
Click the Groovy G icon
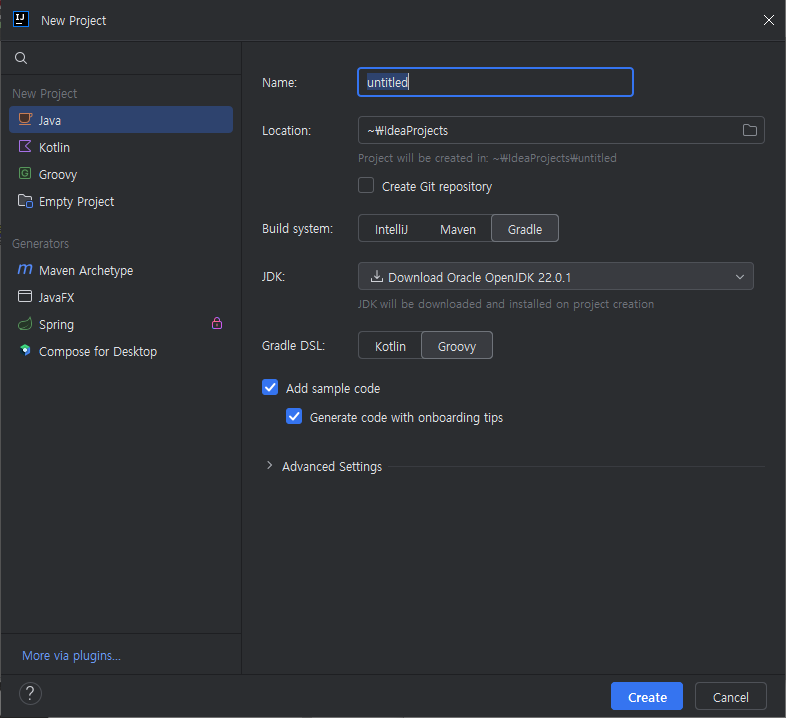tap(25, 173)
